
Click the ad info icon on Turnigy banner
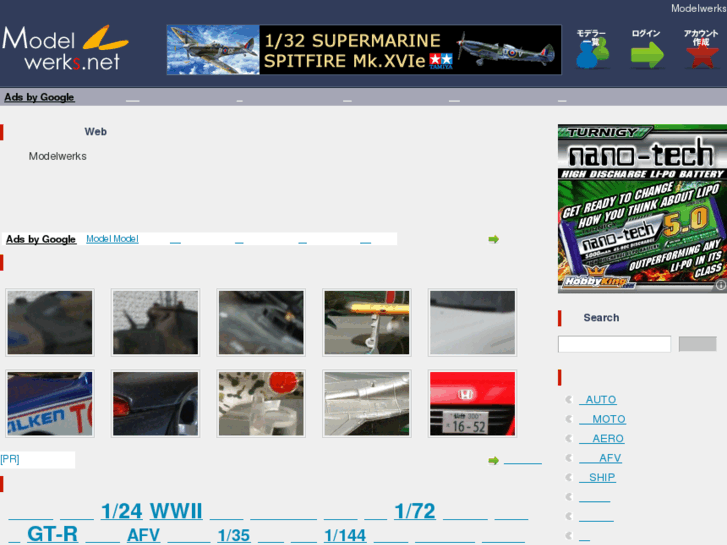721,285
